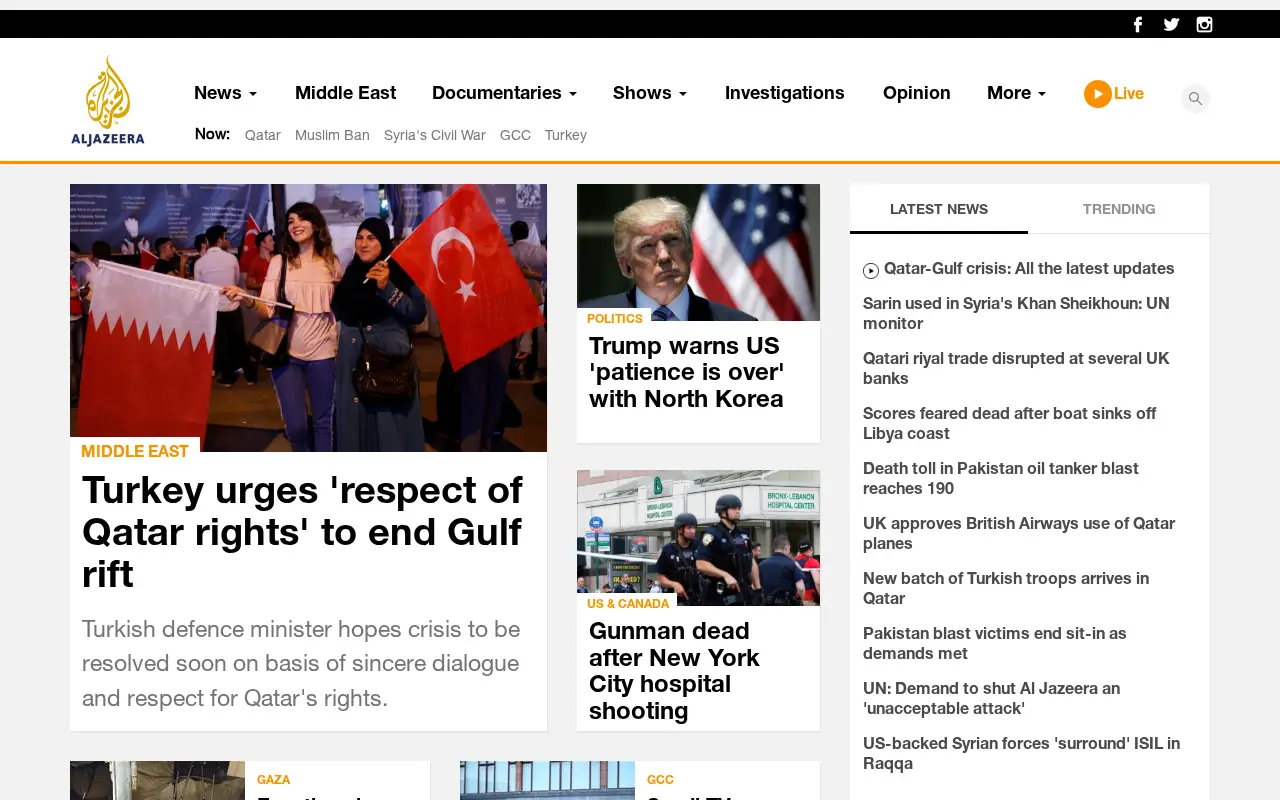The height and width of the screenshot is (800, 1280).
Task: Click the orange MIDDLE EAST category label
Action: pos(135,451)
